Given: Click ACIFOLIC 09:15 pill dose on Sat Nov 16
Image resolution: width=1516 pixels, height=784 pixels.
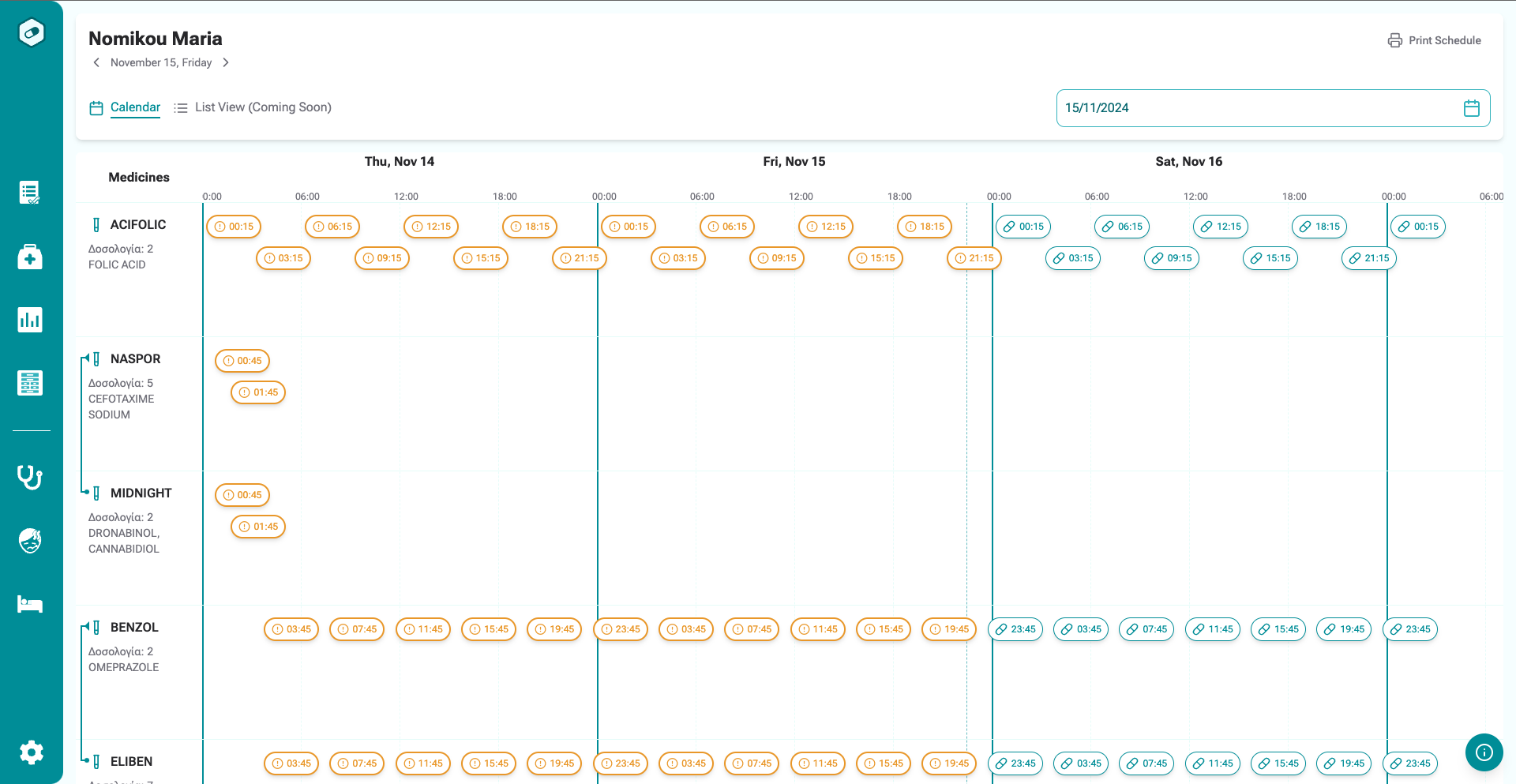Looking at the screenshot, I should point(1172,258).
